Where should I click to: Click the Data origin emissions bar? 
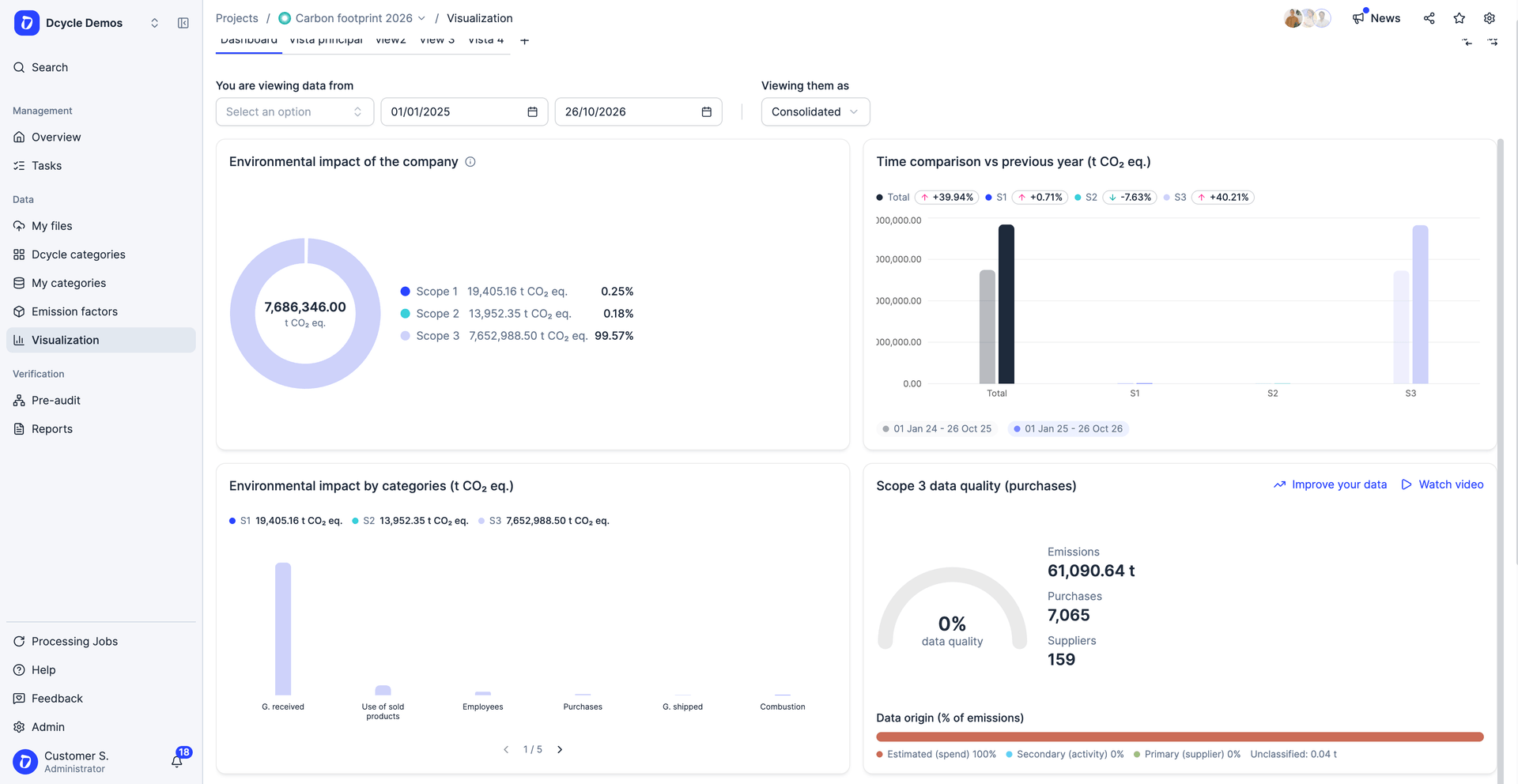[1180, 737]
